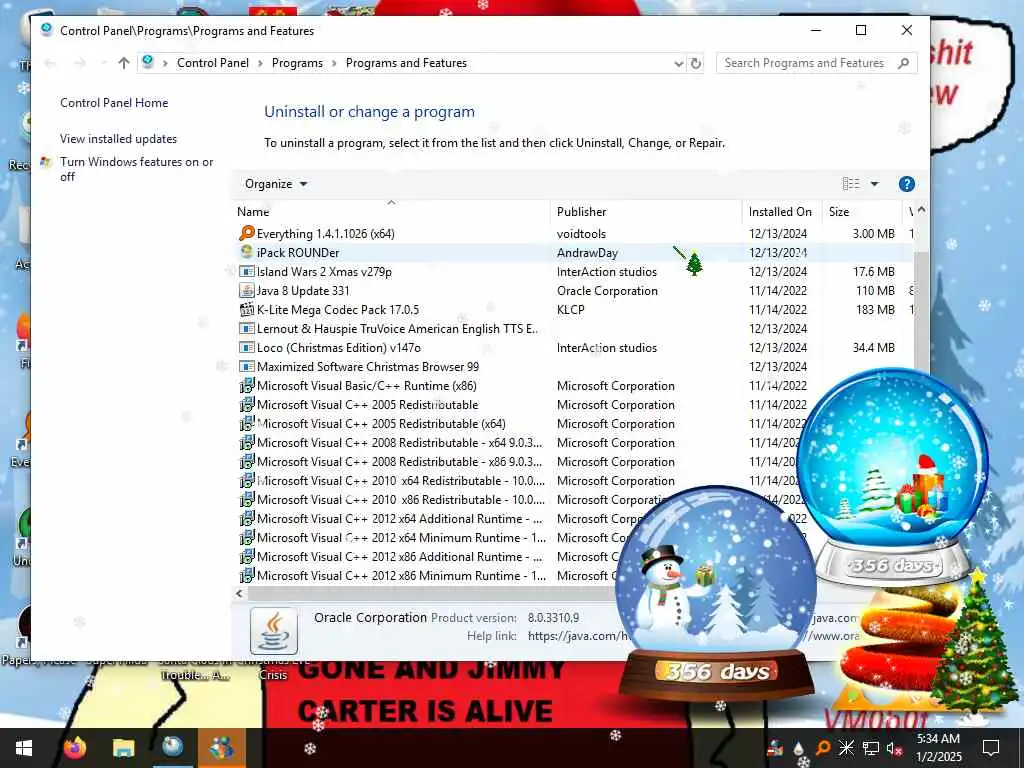The width and height of the screenshot is (1024, 768).
Task: Click the K-Lite Mega Codec Pack icon
Action: (x=247, y=309)
